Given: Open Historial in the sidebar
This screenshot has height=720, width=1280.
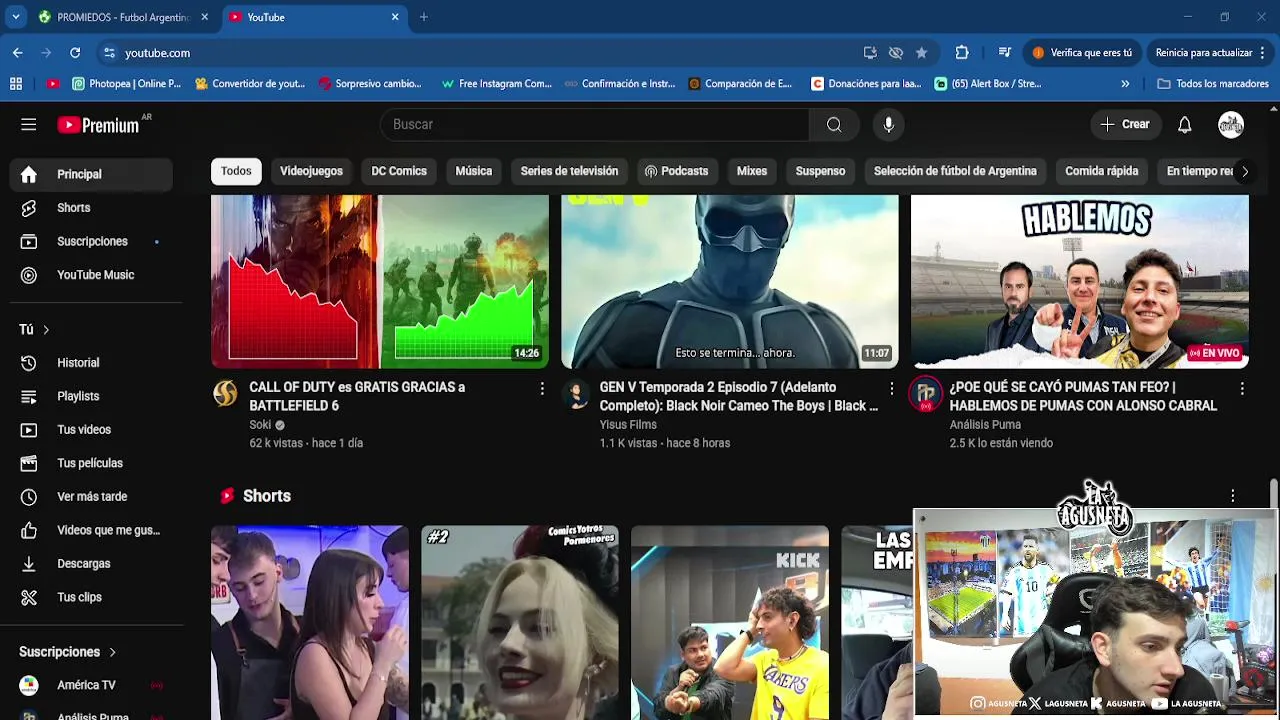Looking at the screenshot, I should (92, 363).
